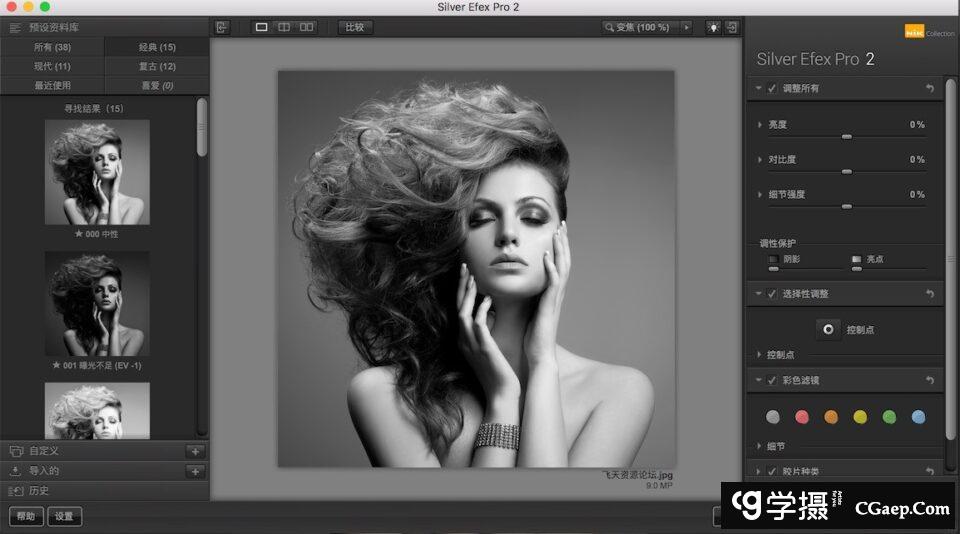Open the 现代 (11) presets tab
Screen dimensions: 960x534
(52, 66)
